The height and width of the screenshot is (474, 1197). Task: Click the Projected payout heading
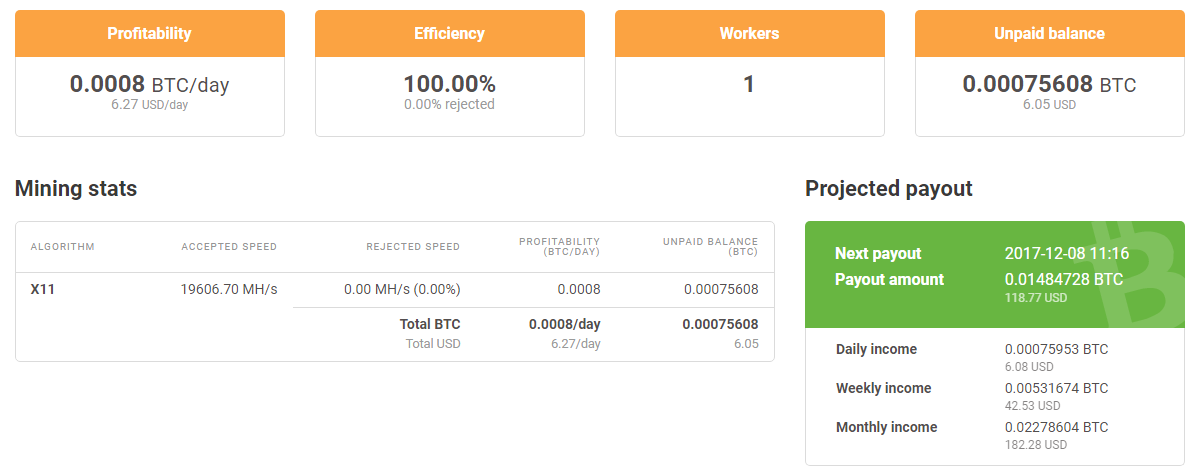(x=889, y=189)
